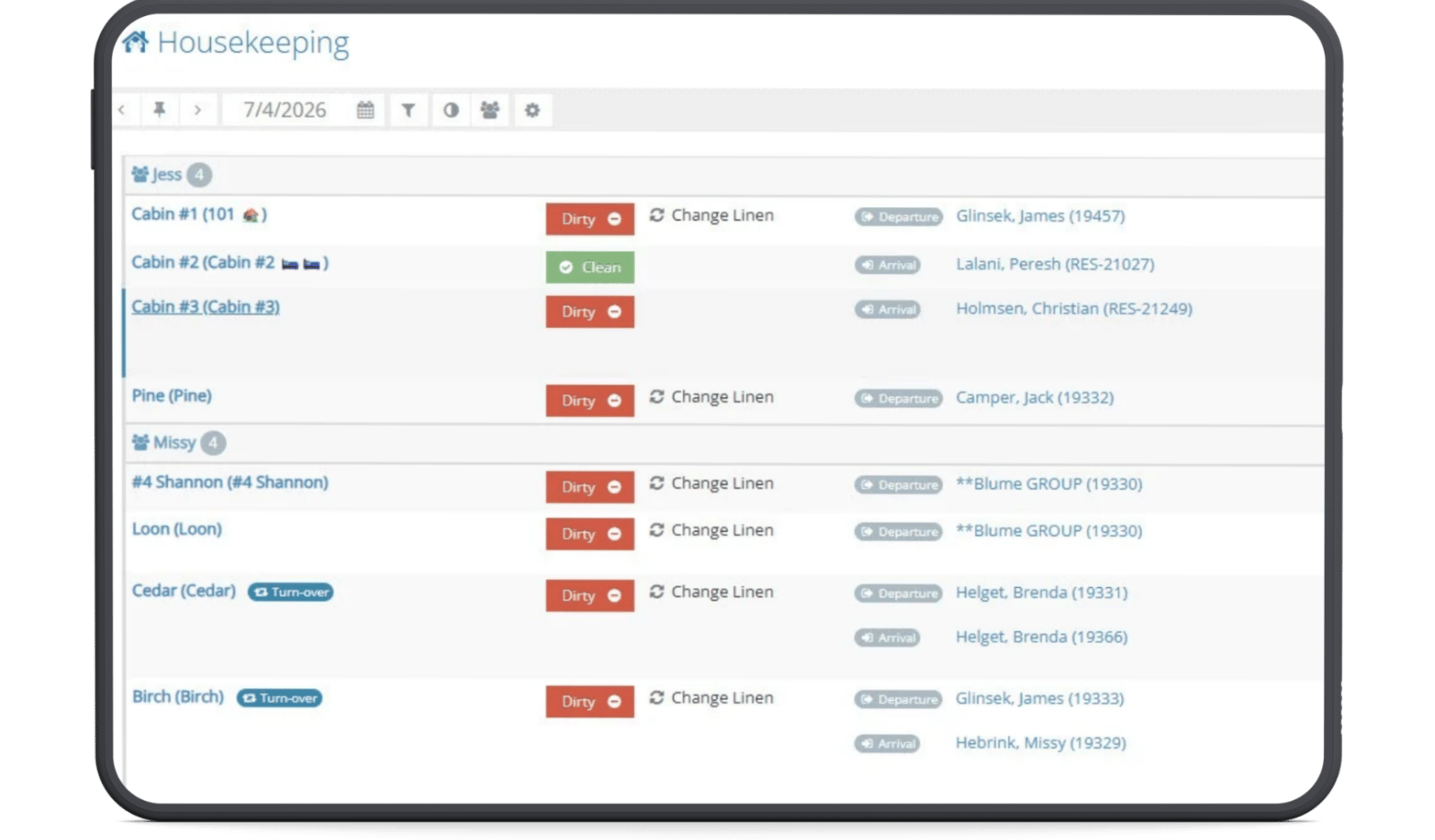Click Change Linen for Pine

712,396
